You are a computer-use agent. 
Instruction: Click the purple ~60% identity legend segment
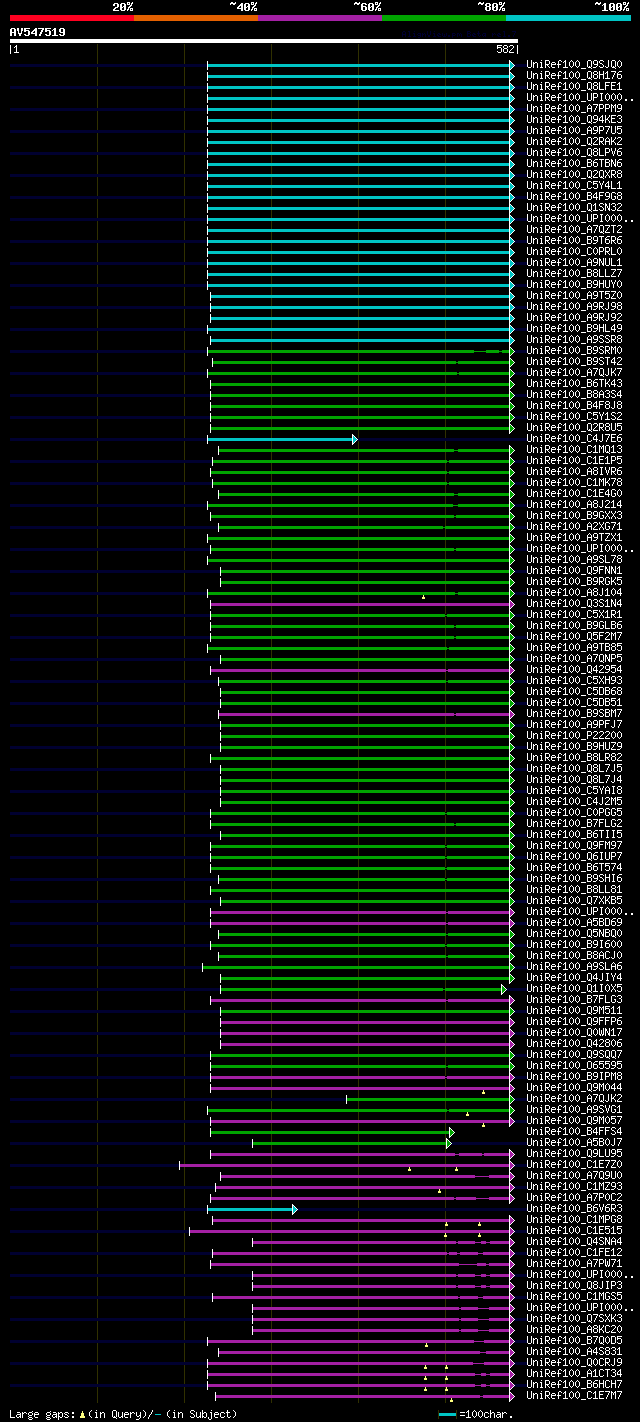[320, 17]
